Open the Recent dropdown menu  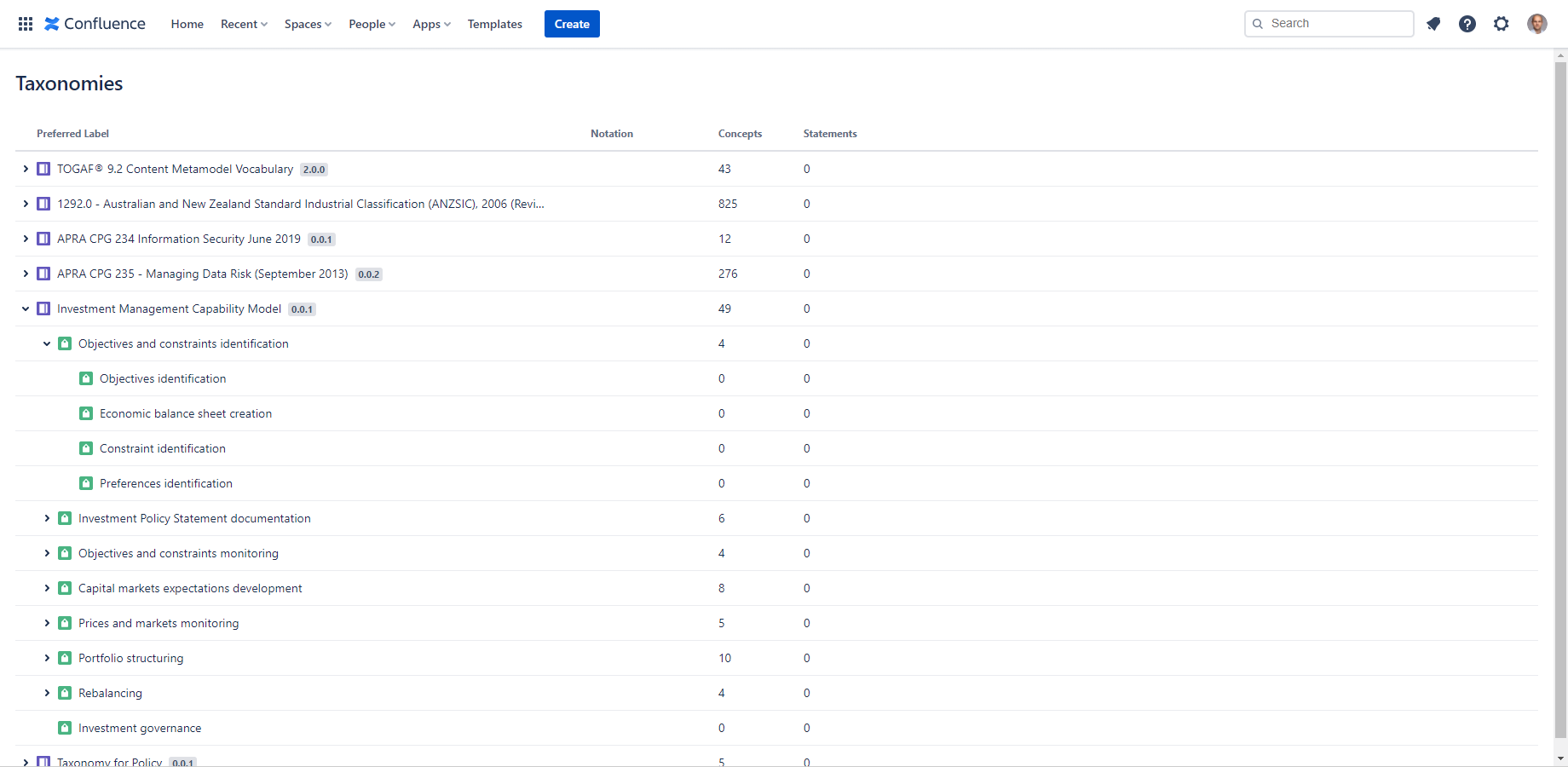244,24
